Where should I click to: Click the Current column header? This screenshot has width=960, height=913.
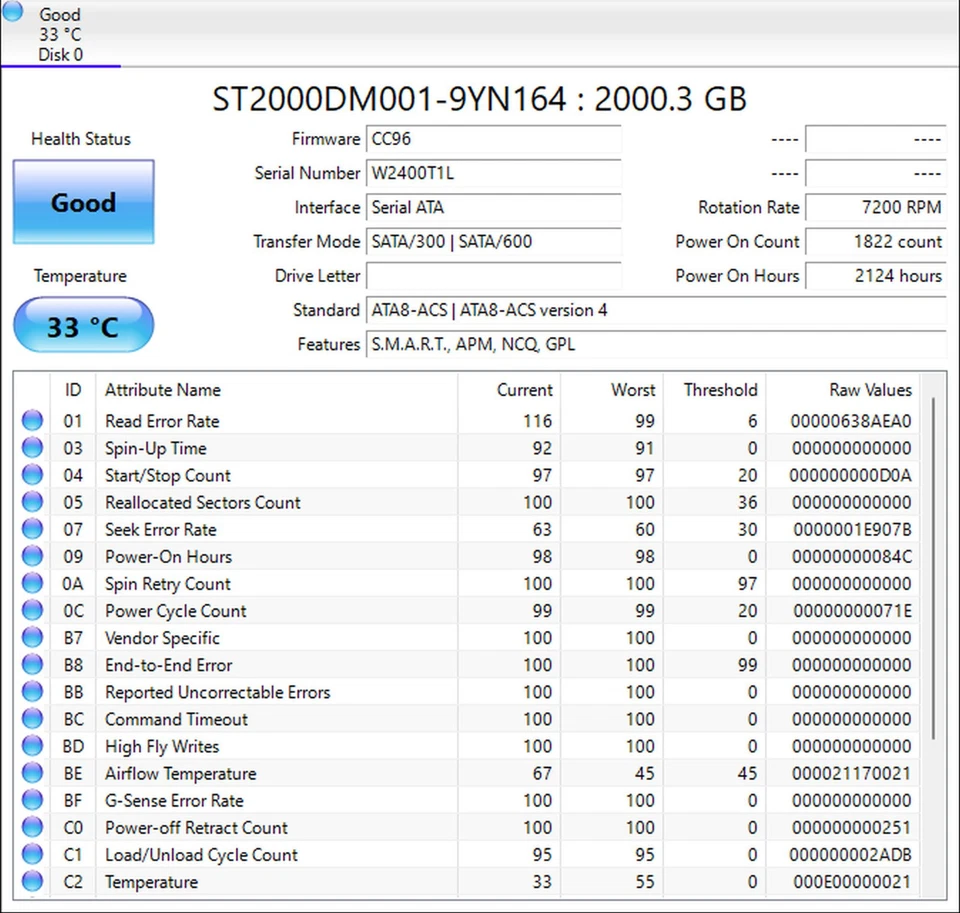(x=524, y=390)
